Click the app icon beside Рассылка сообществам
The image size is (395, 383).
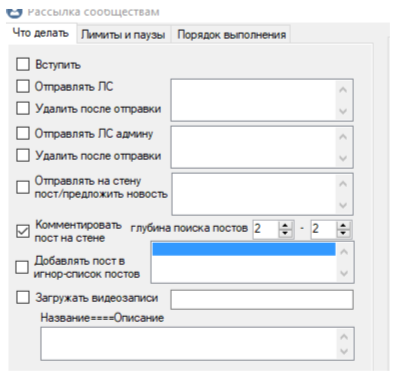click(x=14, y=12)
